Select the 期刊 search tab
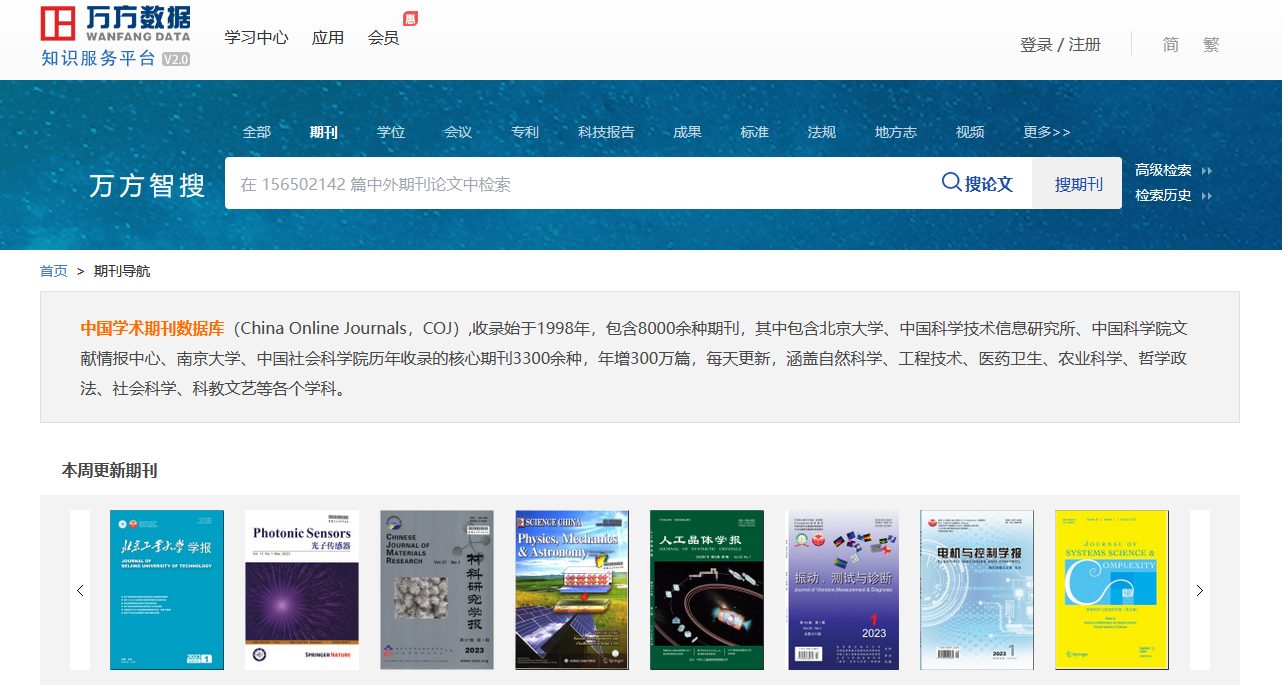The image size is (1282, 695). coord(324,132)
